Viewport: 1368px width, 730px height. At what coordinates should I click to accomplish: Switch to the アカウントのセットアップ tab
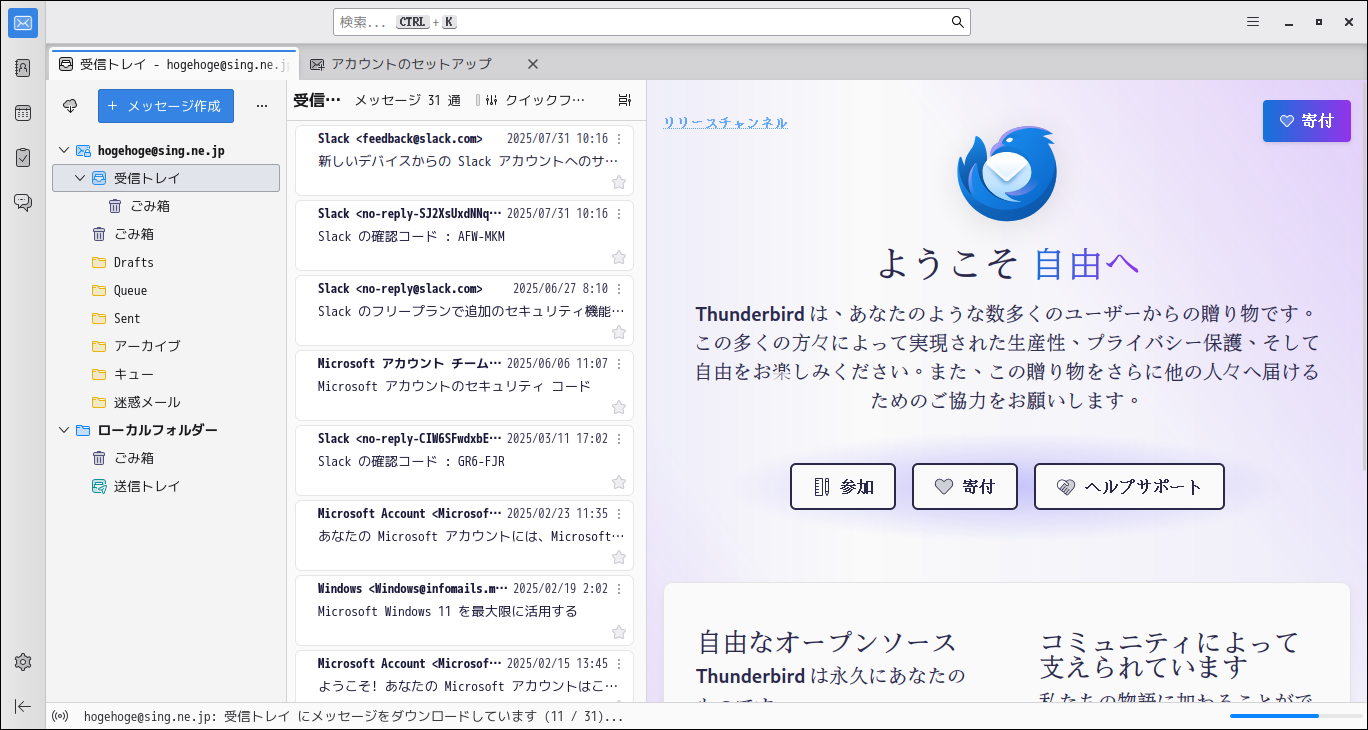click(410, 64)
